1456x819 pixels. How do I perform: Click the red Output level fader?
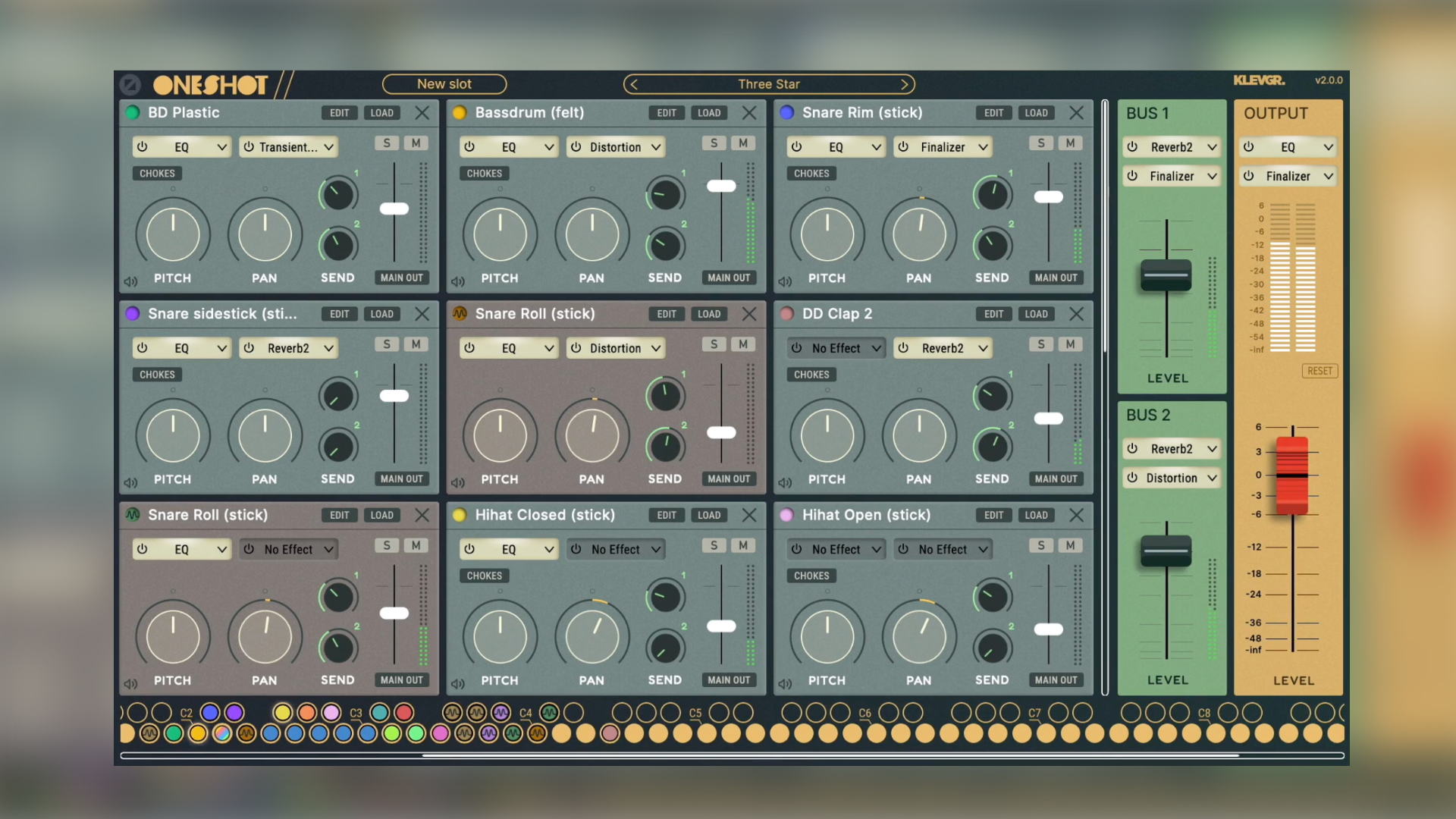pyautogui.click(x=1292, y=475)
